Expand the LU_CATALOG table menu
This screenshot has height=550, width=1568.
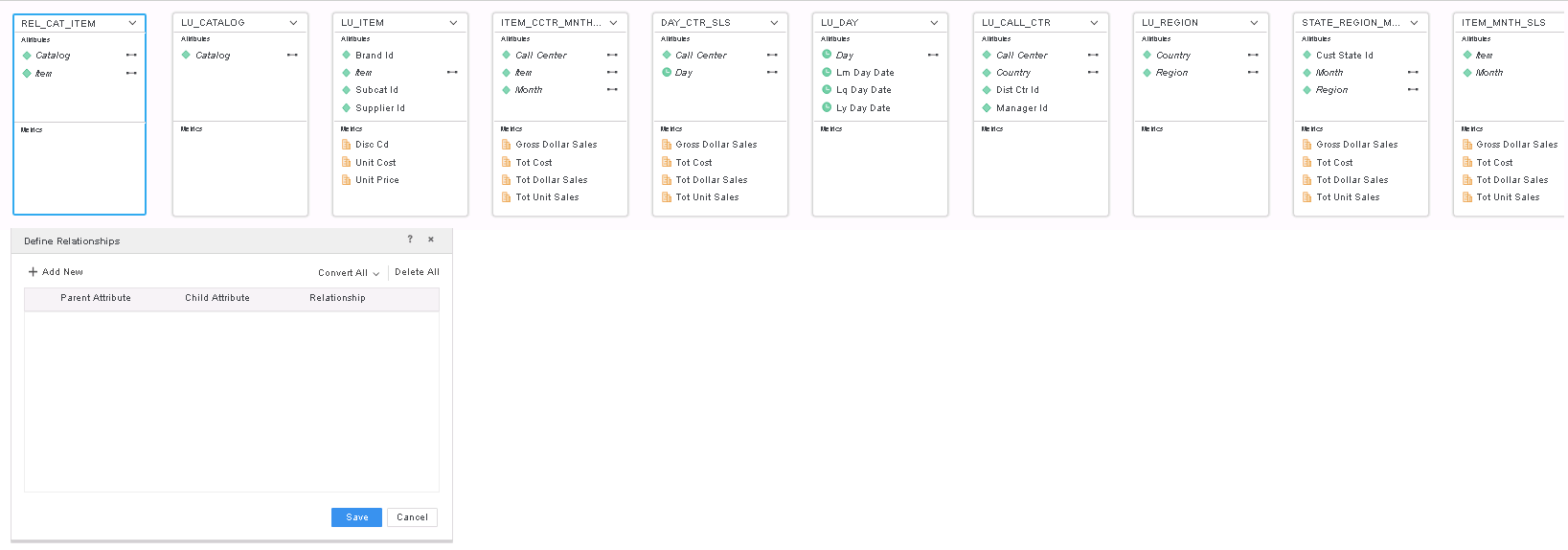pos(293,22)
